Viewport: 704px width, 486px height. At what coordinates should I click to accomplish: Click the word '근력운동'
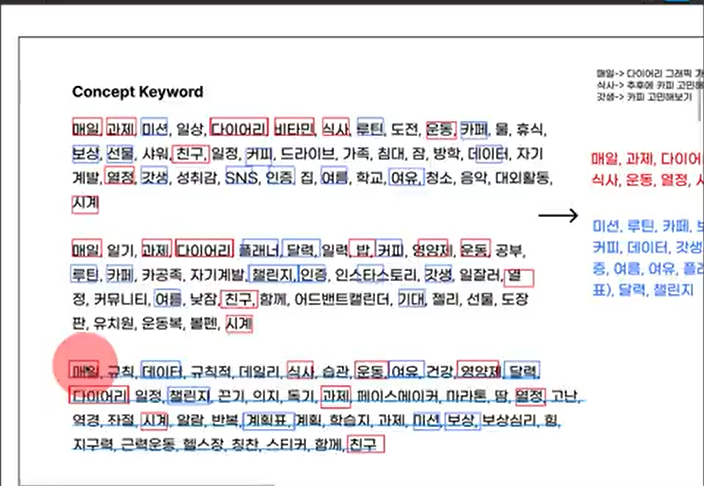pyautogui.click(x=148, y=445)
